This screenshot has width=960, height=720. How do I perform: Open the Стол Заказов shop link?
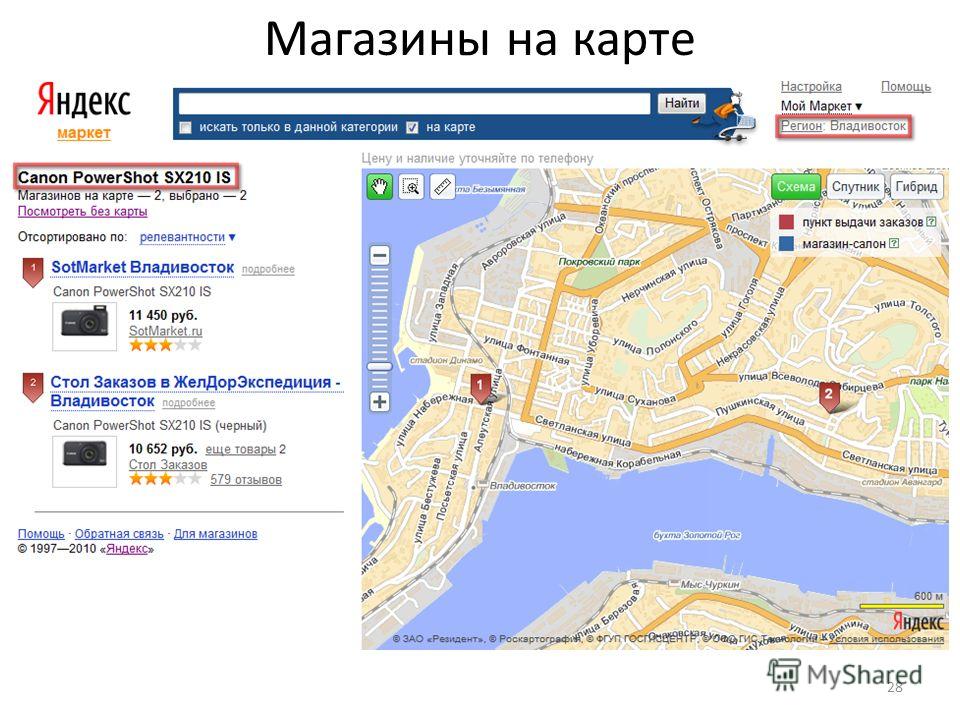point(168,465)
